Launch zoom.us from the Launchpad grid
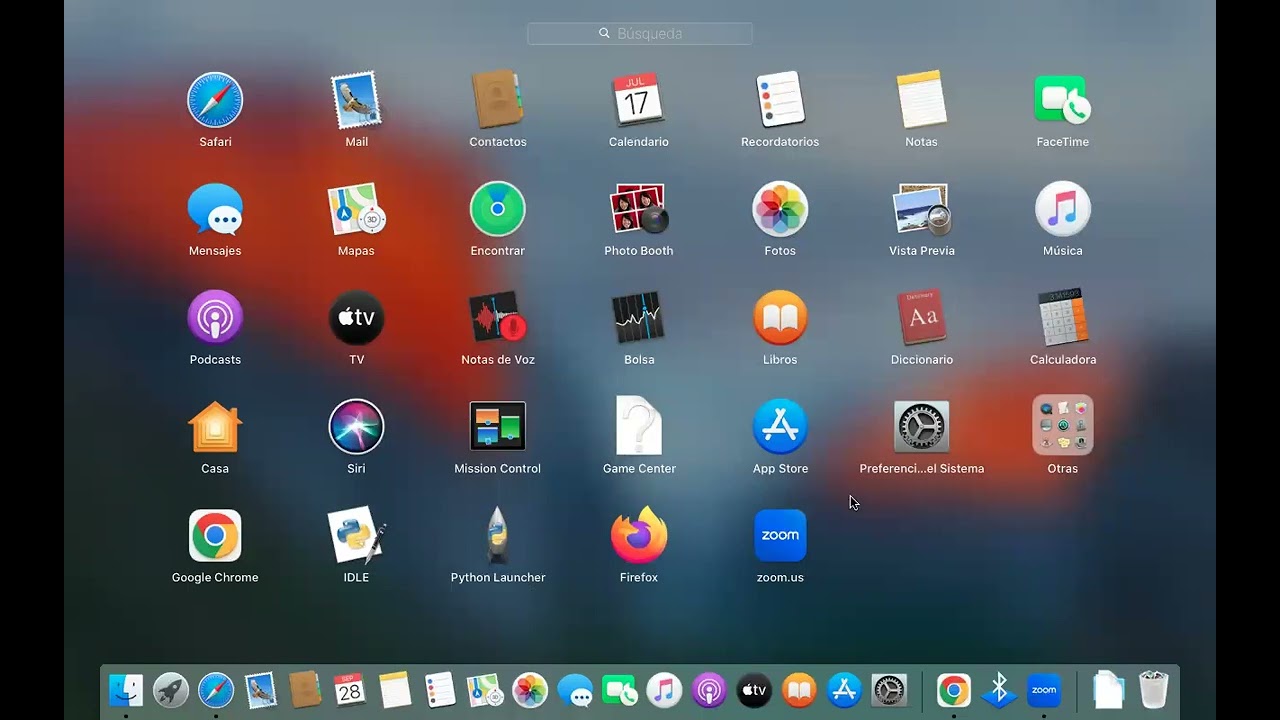The height and width of the screenshot is (720, 1280). 780,536
